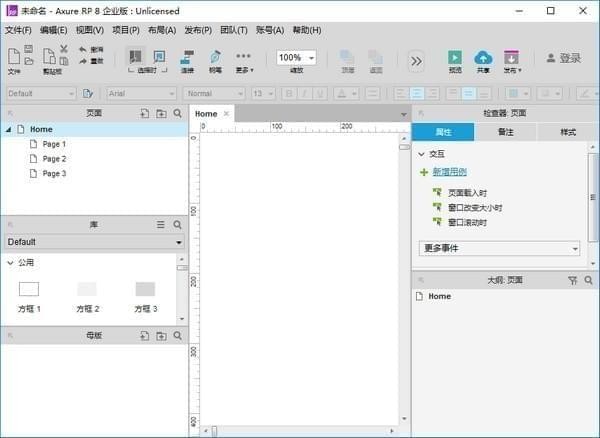Select the contained selection mode tool
The image size is (600, 438).
[x=159, y=57]
